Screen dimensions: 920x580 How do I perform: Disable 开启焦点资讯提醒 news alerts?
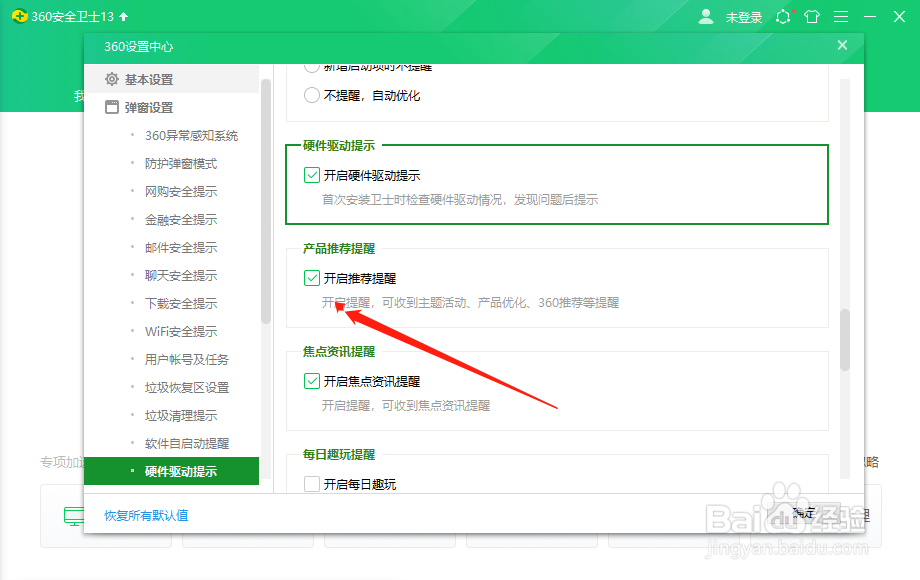(x=313, y=380)
